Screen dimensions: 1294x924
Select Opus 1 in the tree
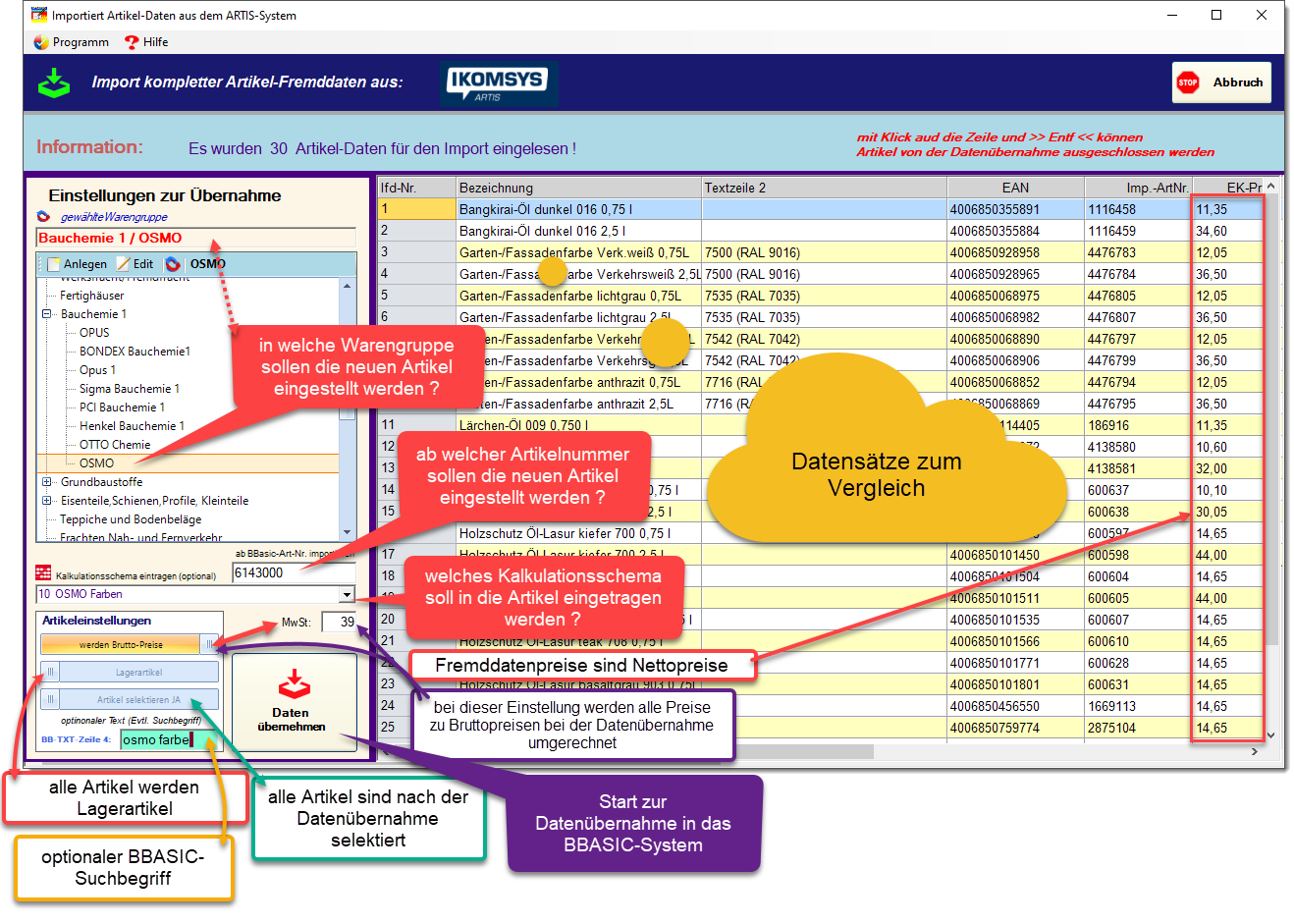[x=97, y=370]
